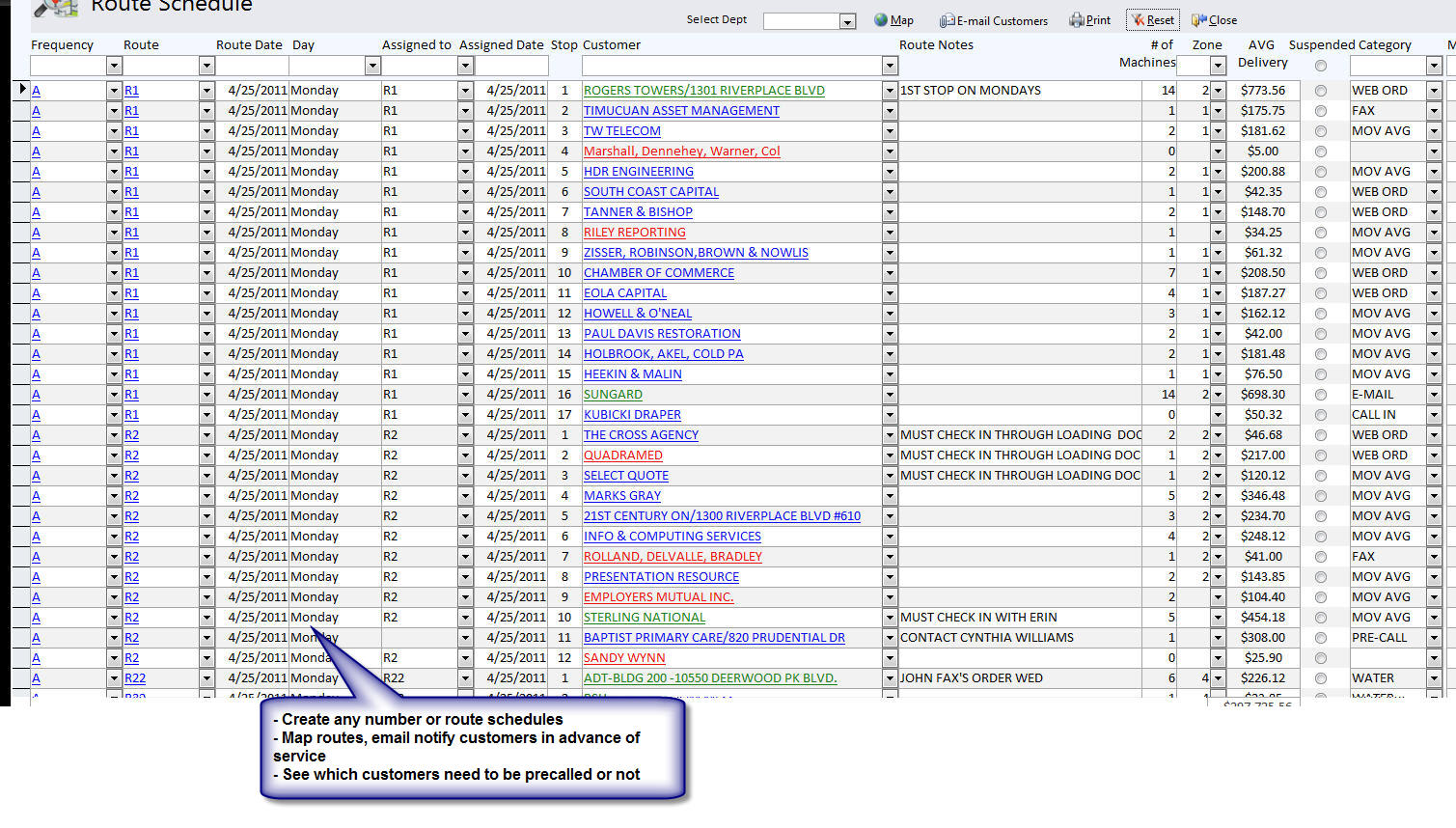1456x828 pixels.
Task: Toggle Suspended radio for KUBICKI DRAPER row
Action: (x=1321, y=415)
